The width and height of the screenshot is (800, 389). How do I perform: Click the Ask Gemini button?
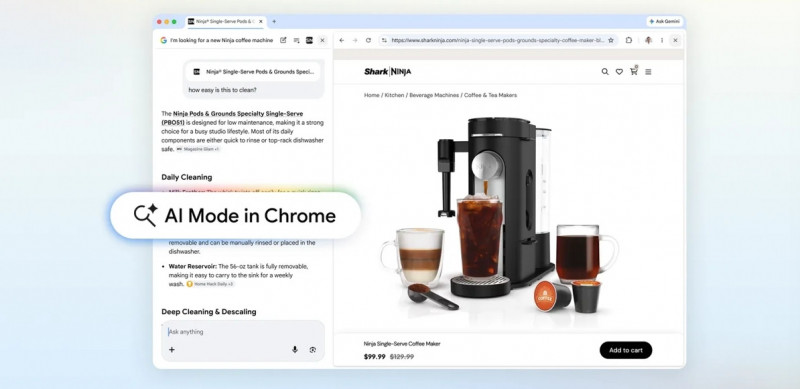tap(665, 21)
